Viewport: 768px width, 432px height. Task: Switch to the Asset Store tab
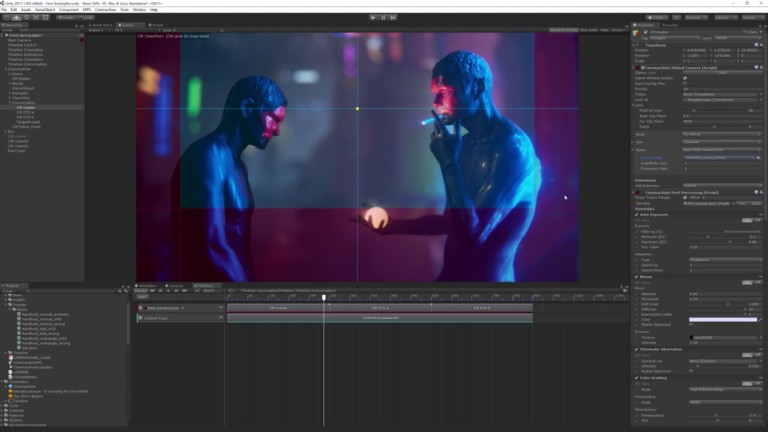click(x=101, y=25)
